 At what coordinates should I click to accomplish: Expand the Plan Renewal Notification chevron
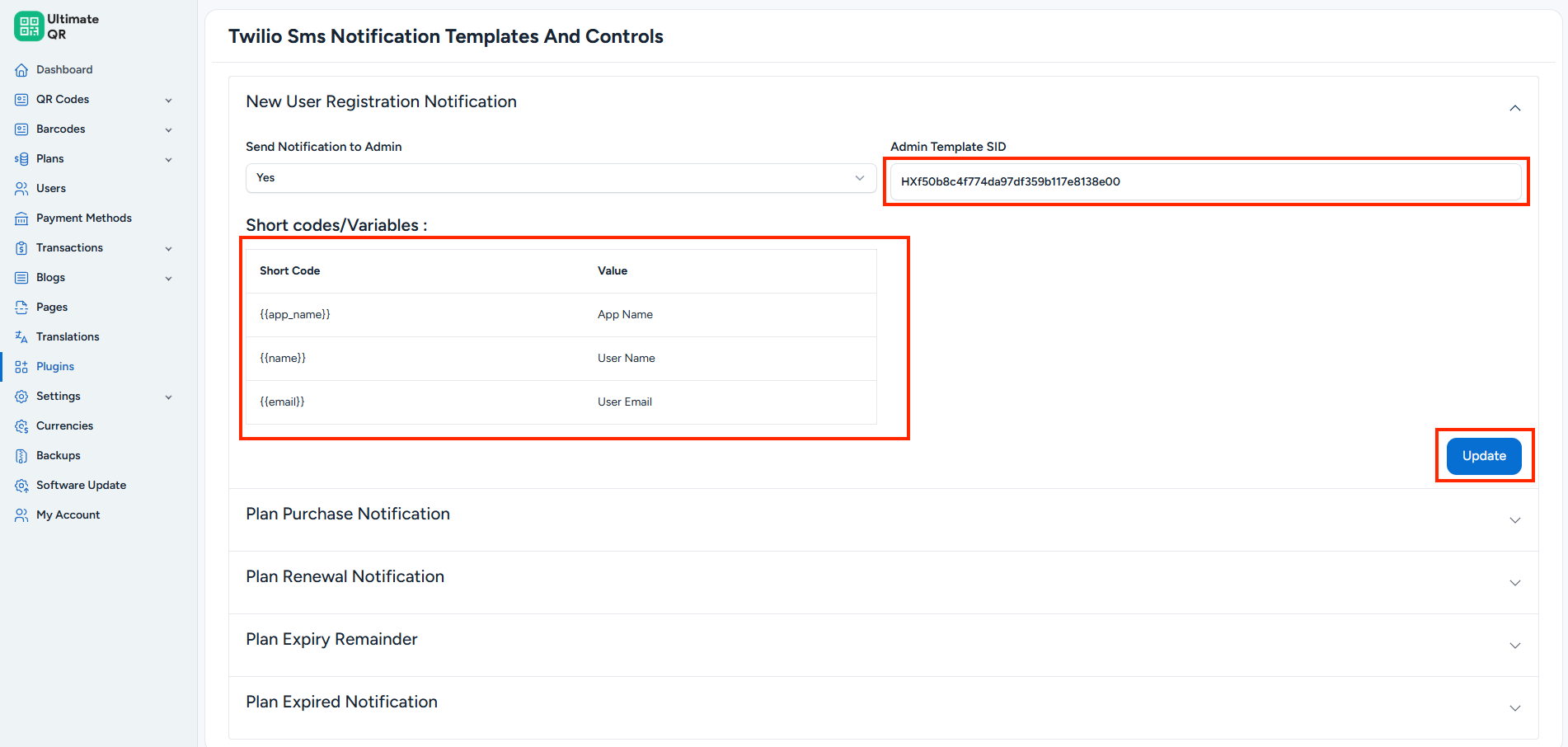tap(1514, 583)
